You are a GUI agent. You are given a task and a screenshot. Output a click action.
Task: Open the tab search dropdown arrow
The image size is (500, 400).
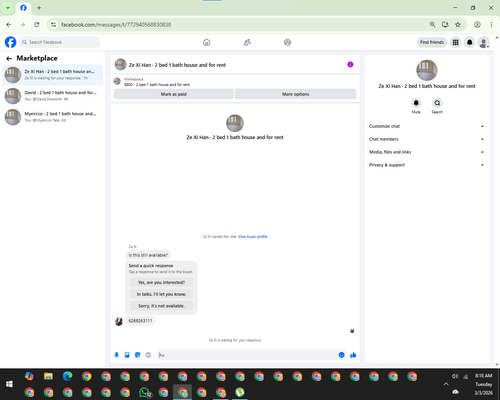pos(8,8)
